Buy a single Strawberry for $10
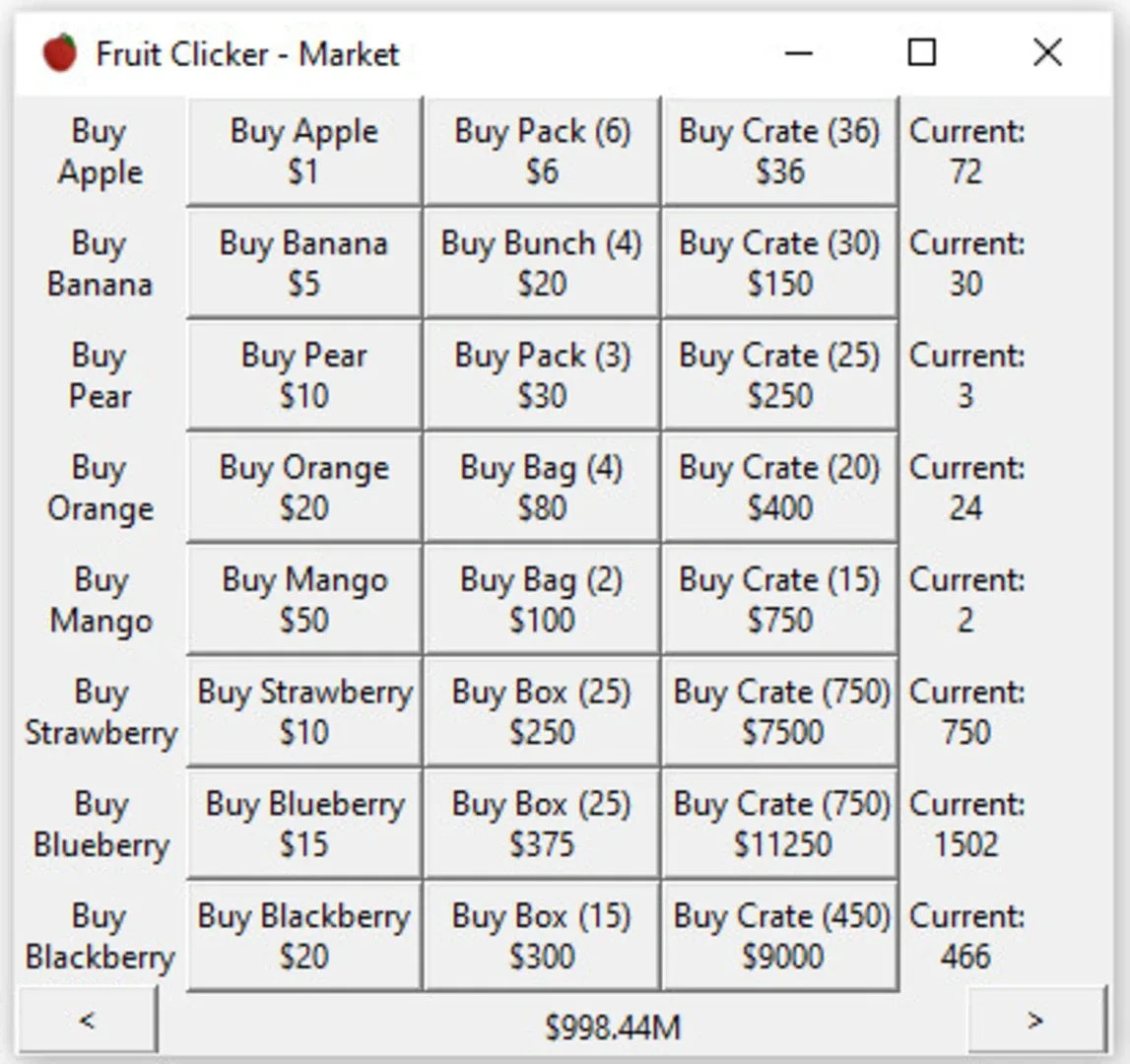The image size is (1130, 1064). point(304,711)
